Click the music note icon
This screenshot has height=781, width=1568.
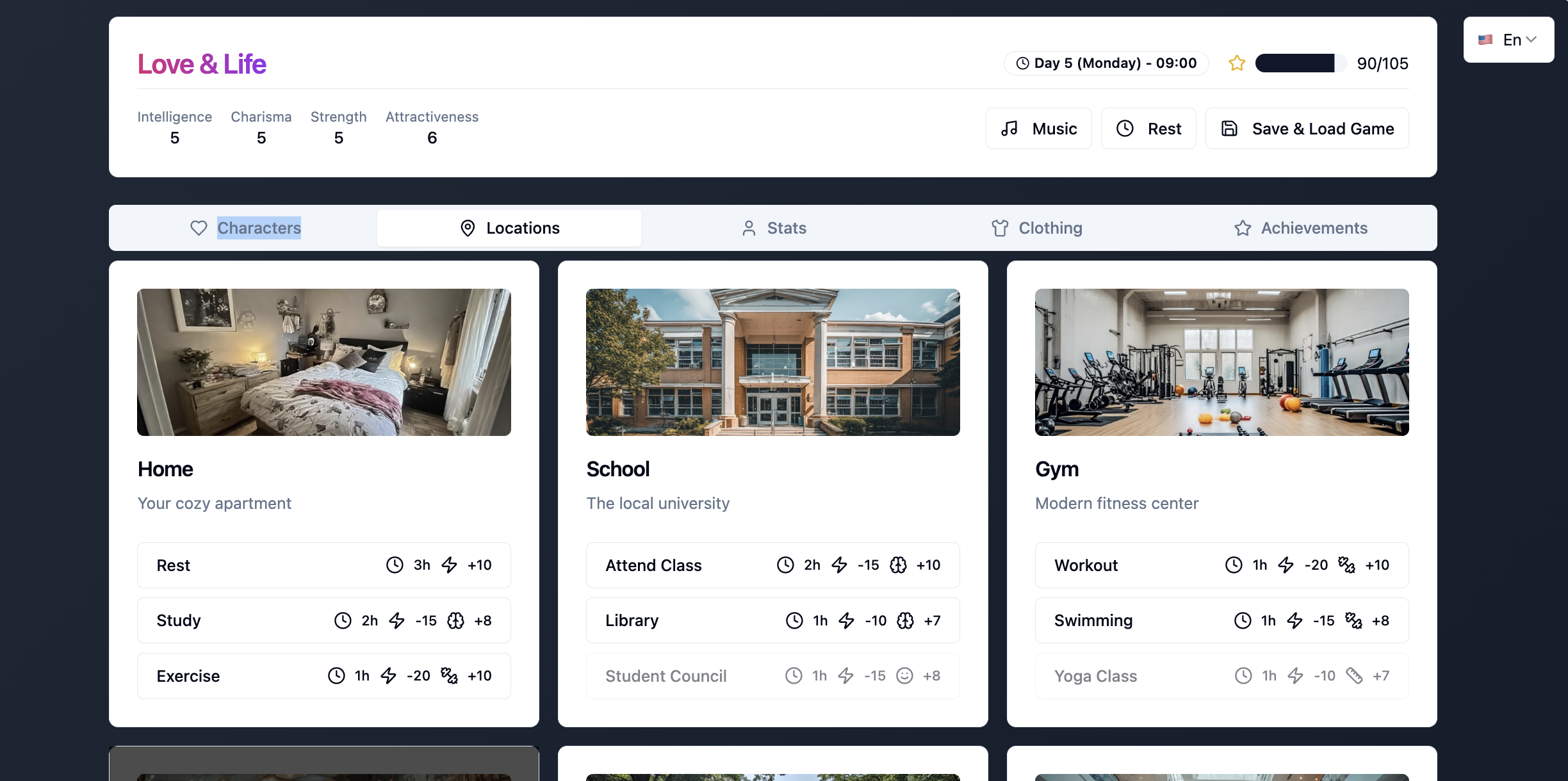pos(1009,129)
